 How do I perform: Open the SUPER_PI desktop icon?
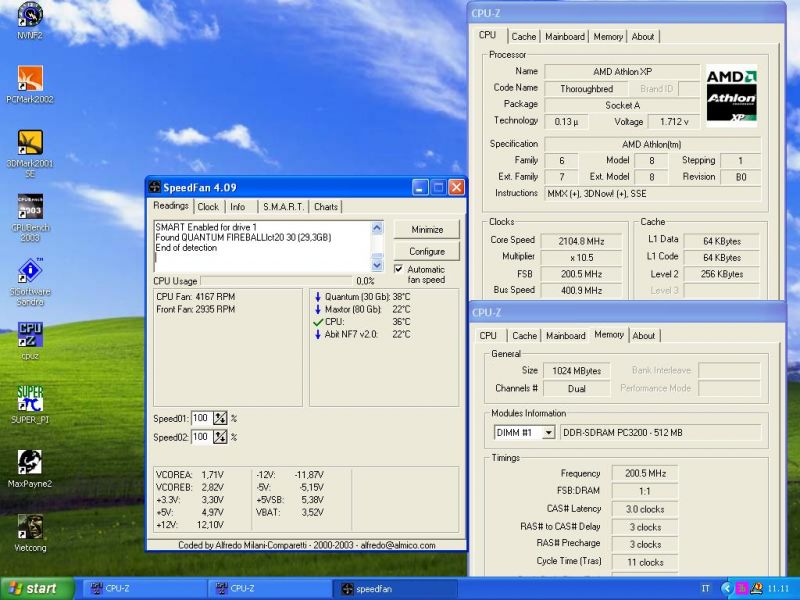(x=30, y=405)
